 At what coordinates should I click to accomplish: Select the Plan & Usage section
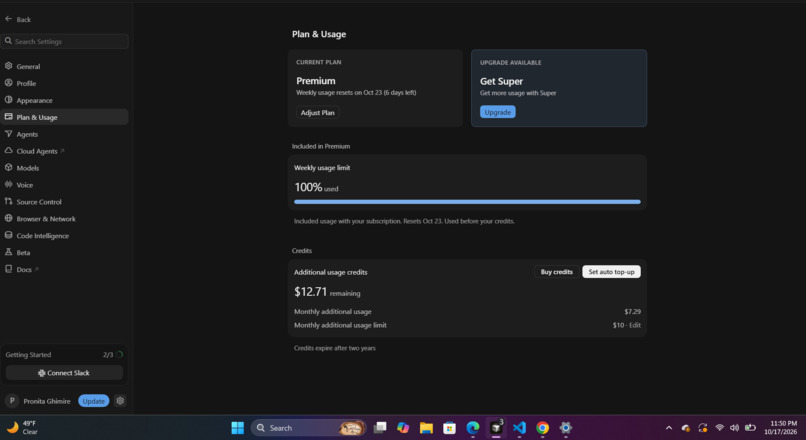point(65,117)
